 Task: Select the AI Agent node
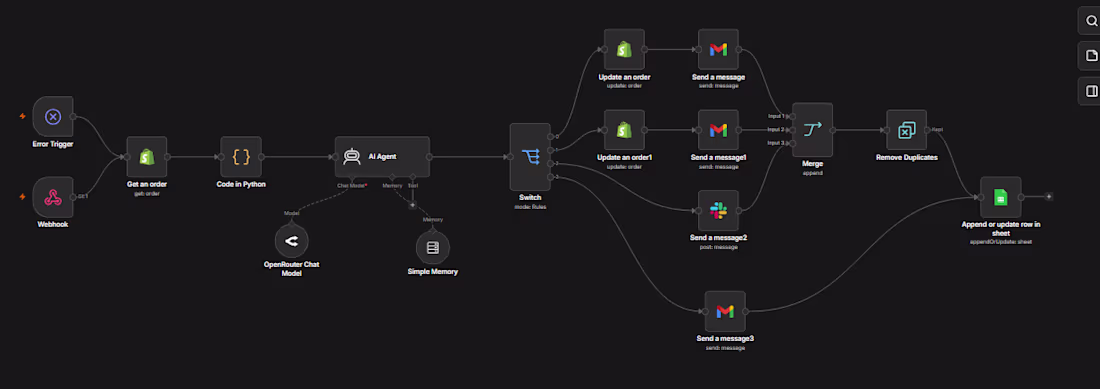[x=382, y=157]
